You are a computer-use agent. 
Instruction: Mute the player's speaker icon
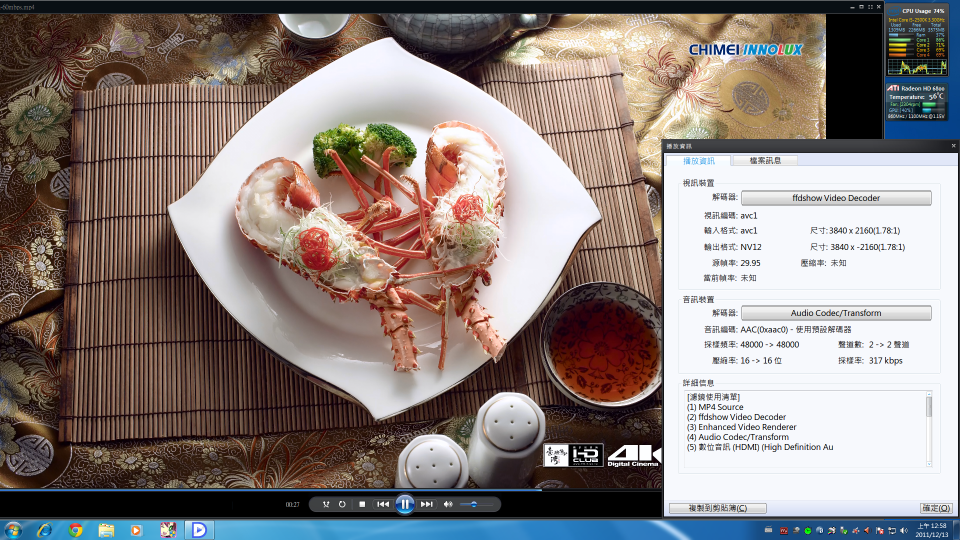click(x=448, y=504)
